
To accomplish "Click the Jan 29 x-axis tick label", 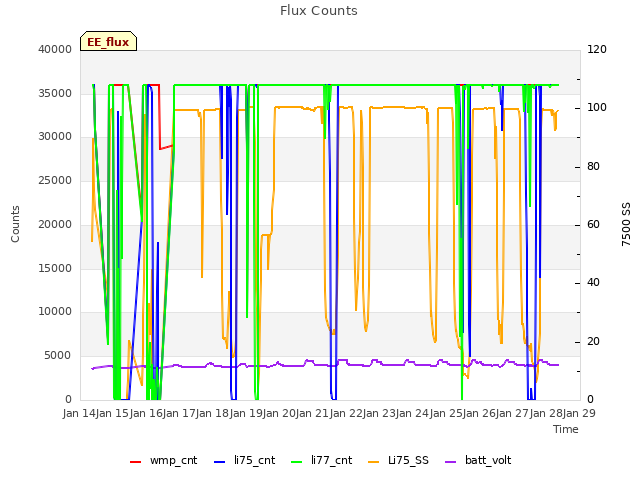I will click(579, 413).
